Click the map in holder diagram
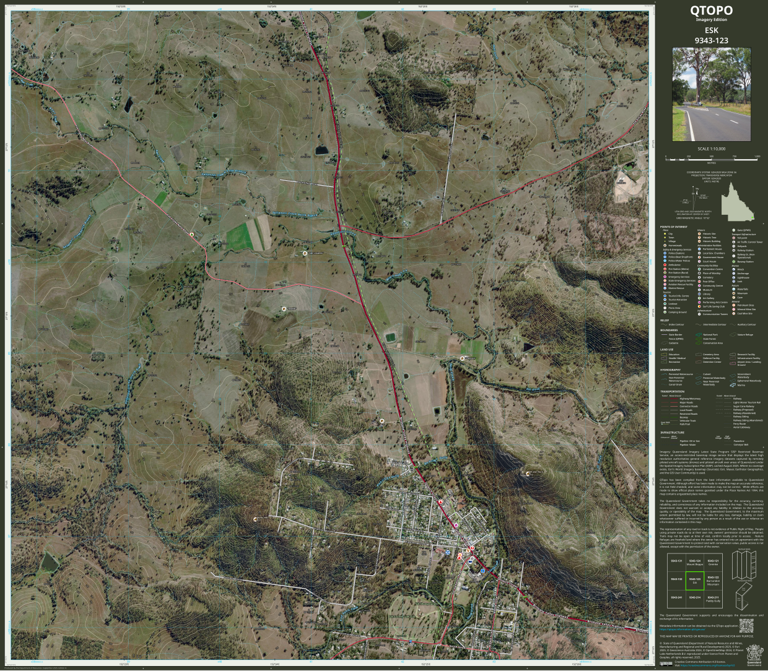Screen dimensions: 768x671 pyautogui.click(x=744, y=596)
